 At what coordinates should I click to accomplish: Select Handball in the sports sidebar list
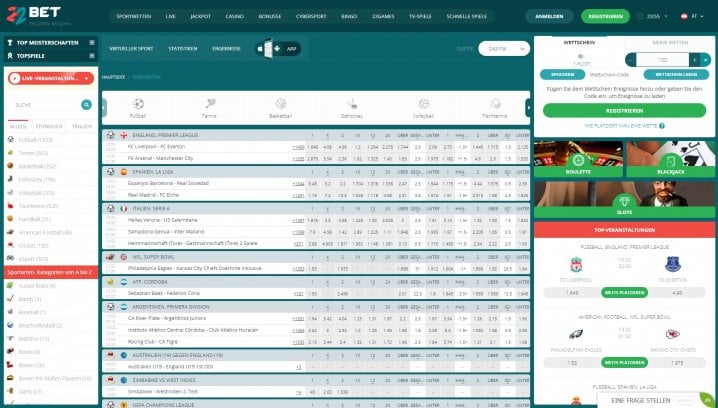(34, 219)
